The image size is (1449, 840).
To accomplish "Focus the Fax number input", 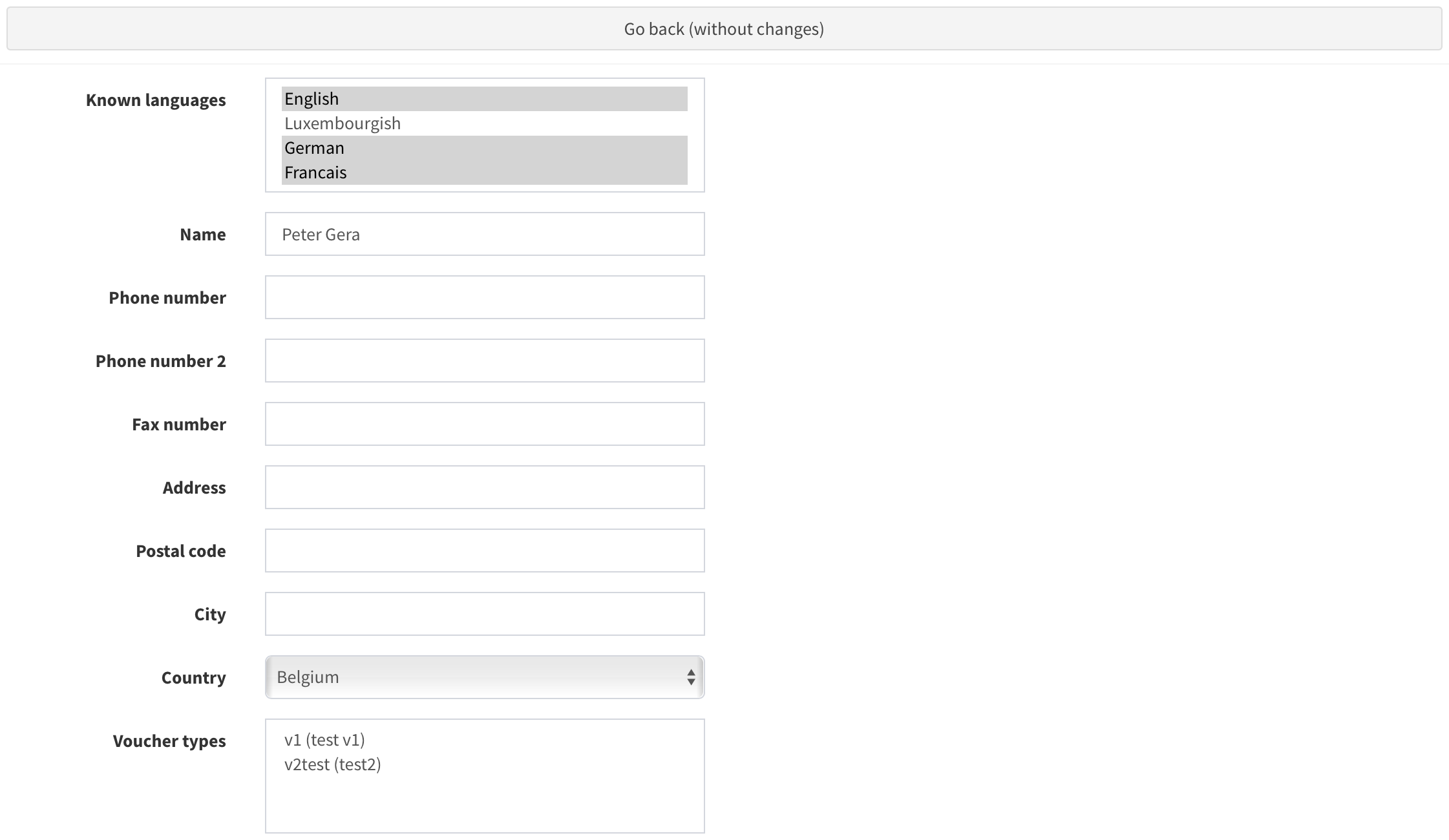I will point(484,424).
